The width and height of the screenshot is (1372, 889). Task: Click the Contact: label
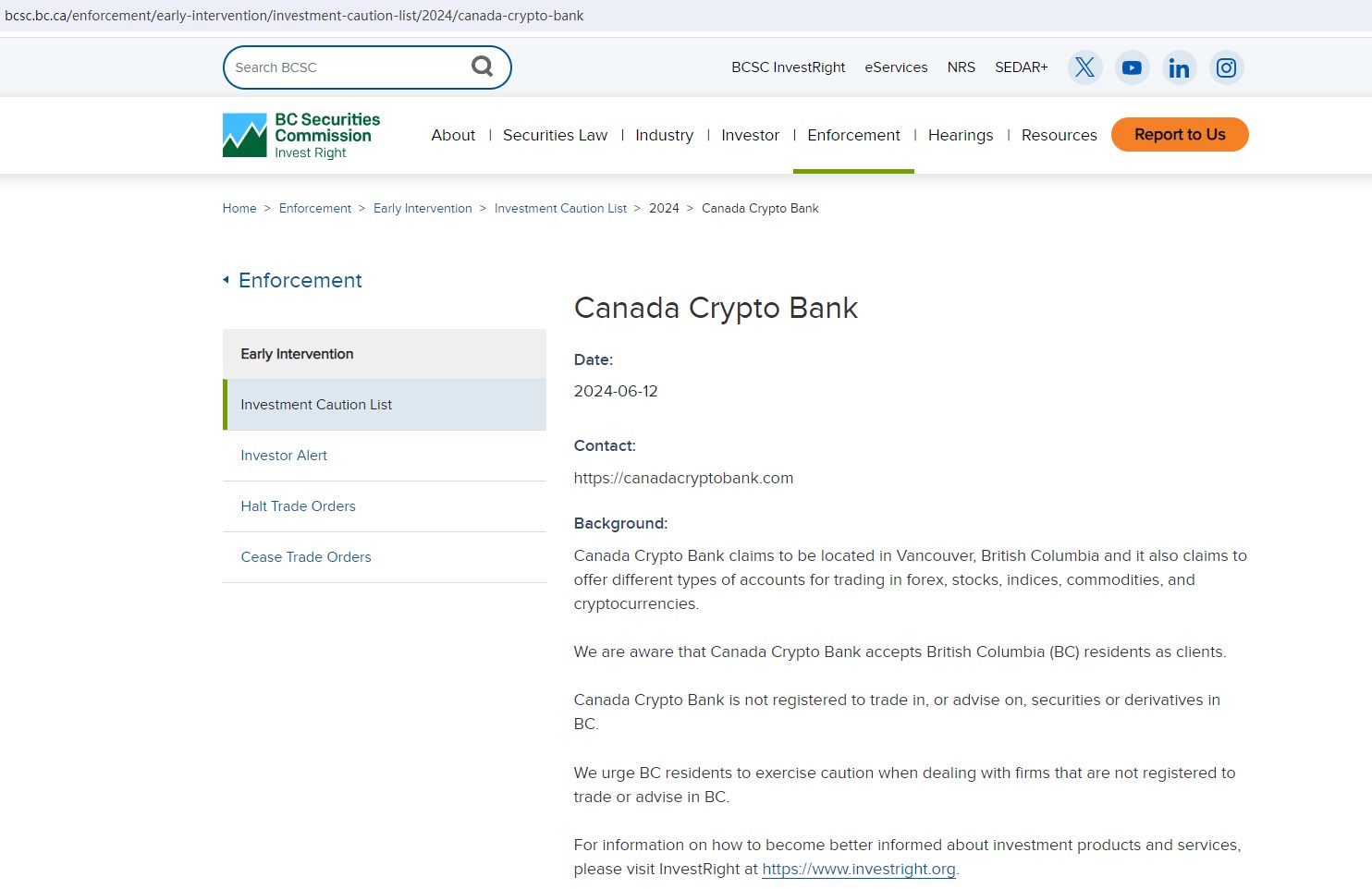(605, 445)
